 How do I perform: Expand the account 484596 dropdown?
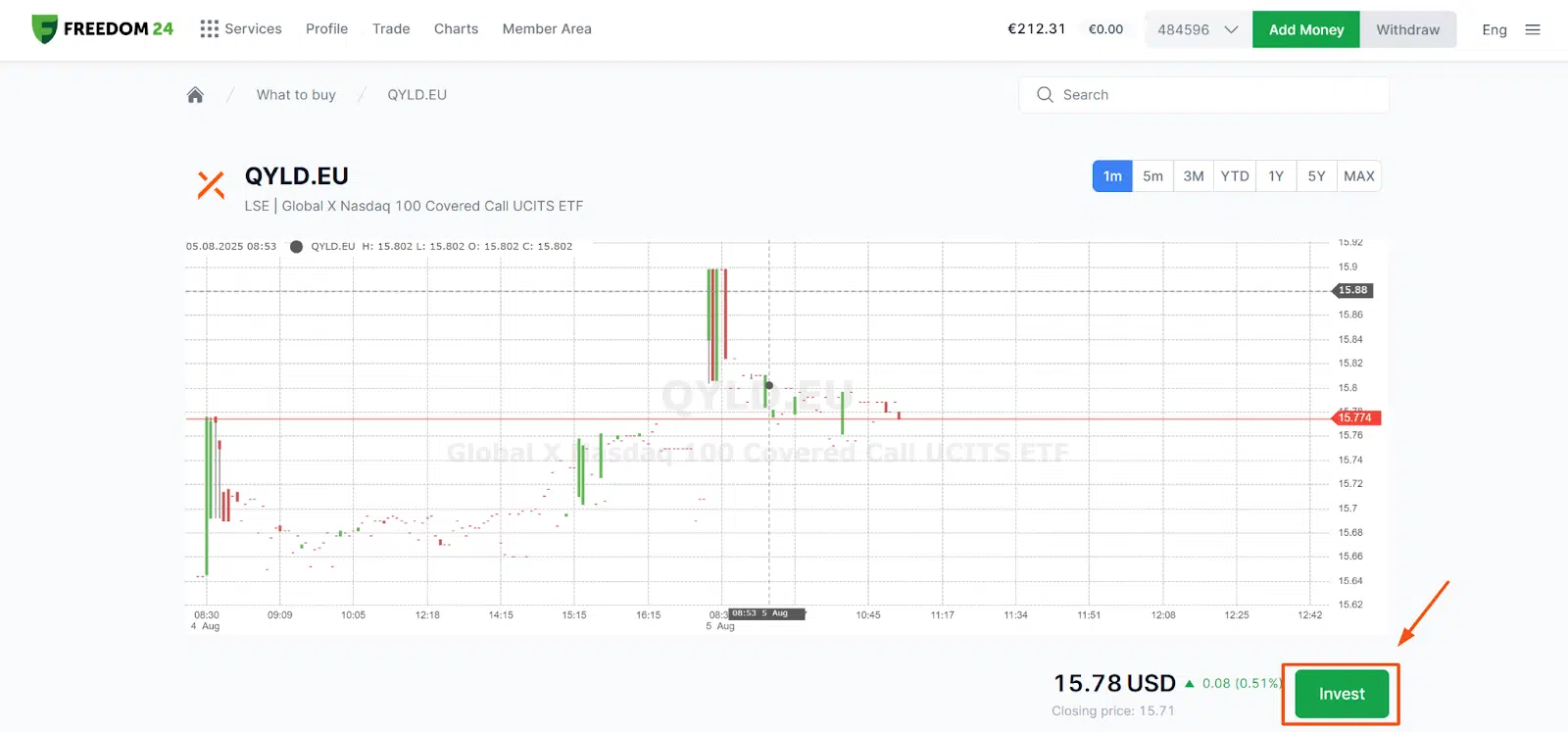[x=1198, y=29]
